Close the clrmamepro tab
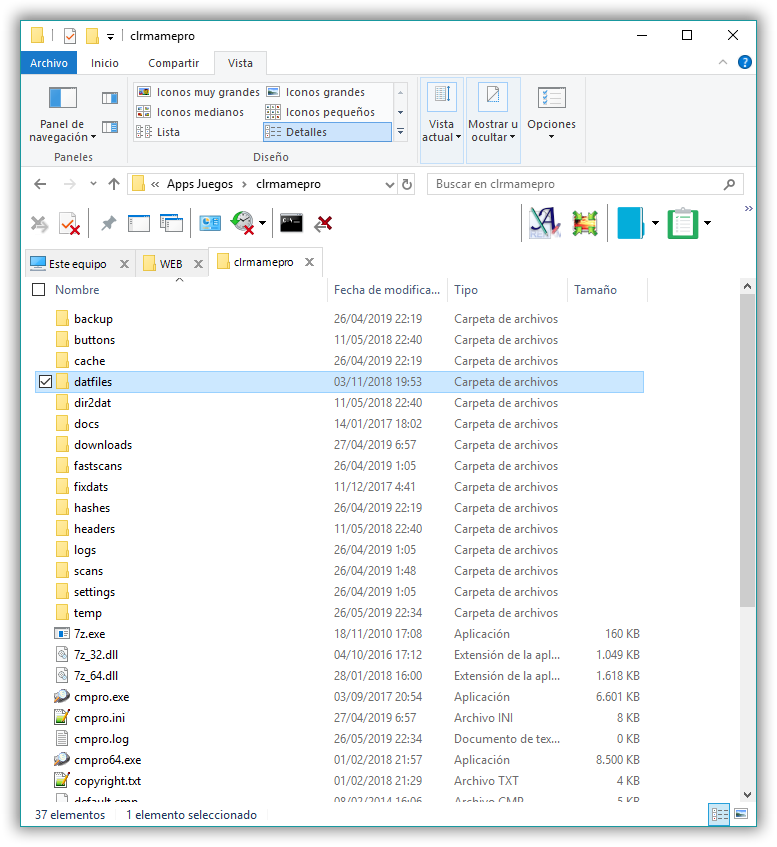 coord(310,262)
